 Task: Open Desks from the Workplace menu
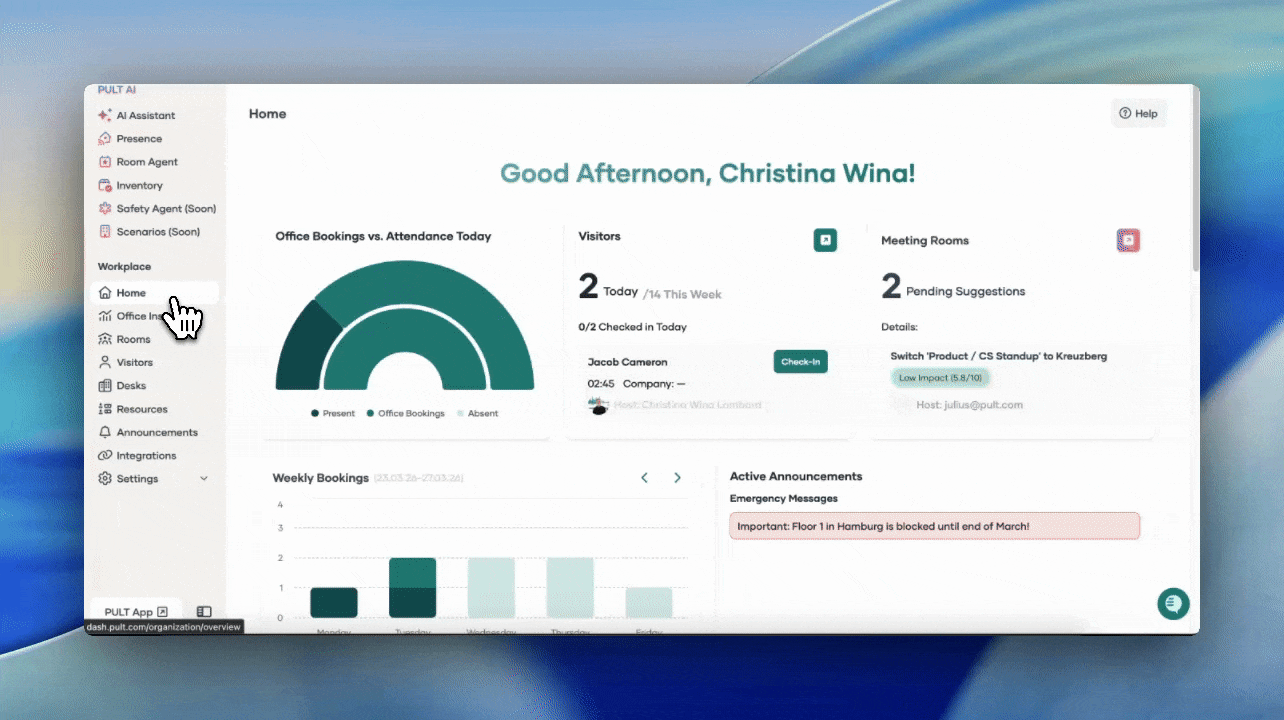130,385
